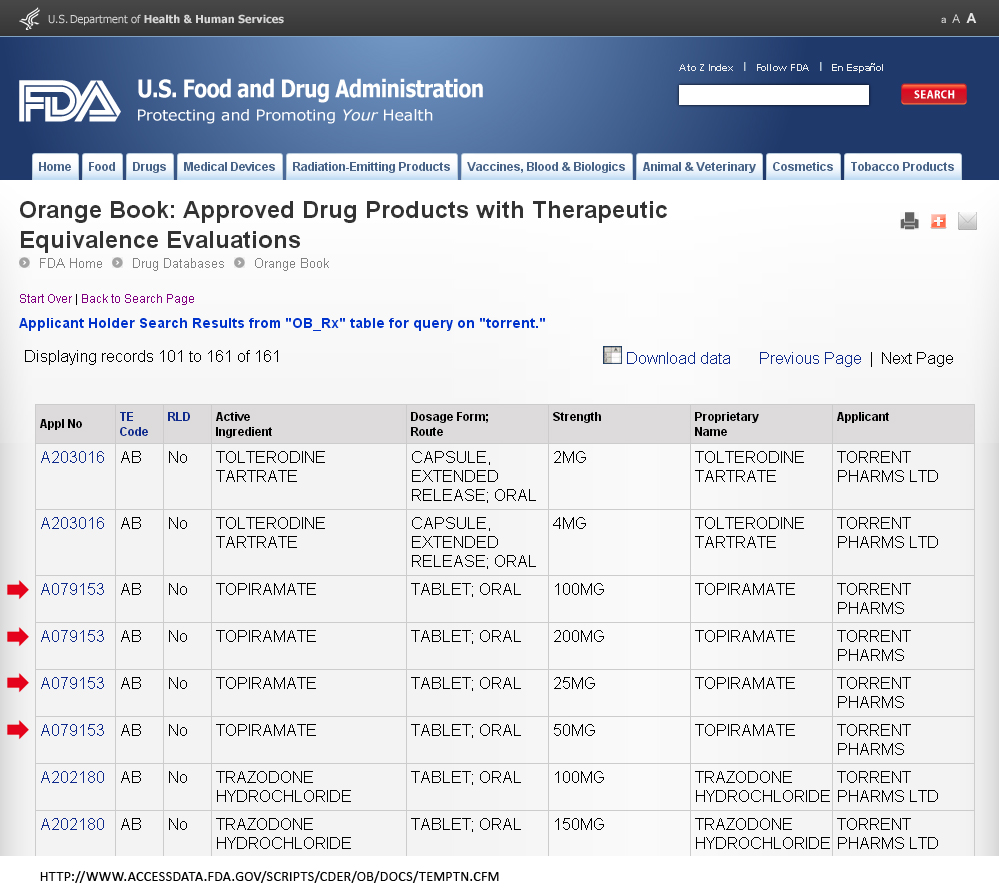Click the TE Code column header
The width and height of the screenshot is (999, 896).
(133, 424)
